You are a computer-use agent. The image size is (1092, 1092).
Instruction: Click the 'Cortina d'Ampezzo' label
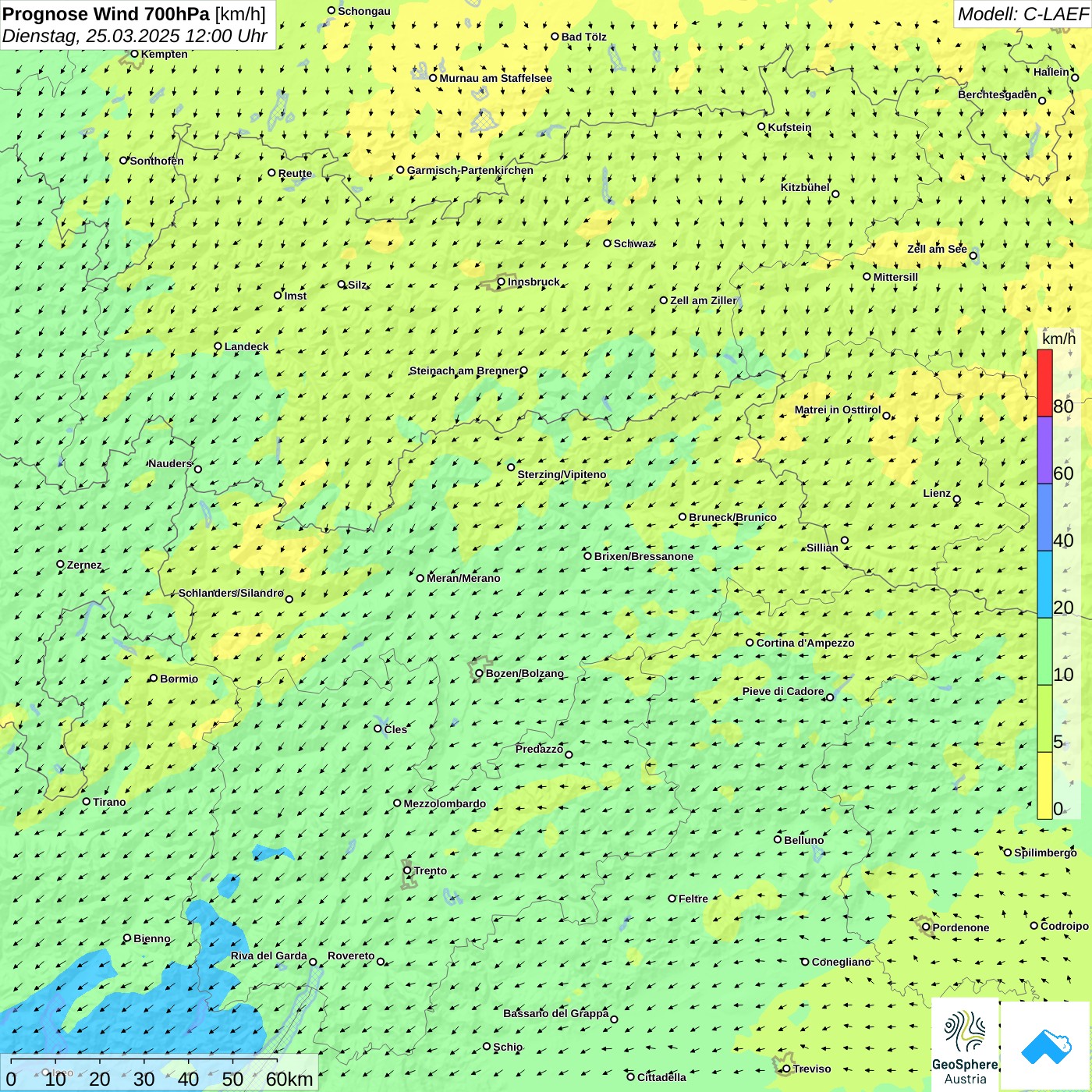[x=806, y=643]
